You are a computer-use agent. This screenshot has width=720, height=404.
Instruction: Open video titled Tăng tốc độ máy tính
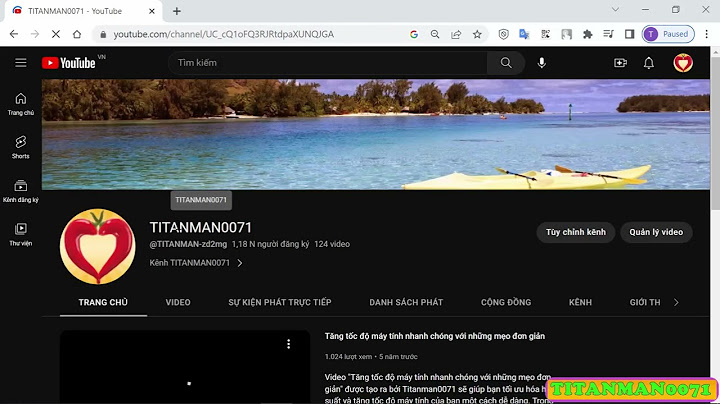(x=435, y=336)
